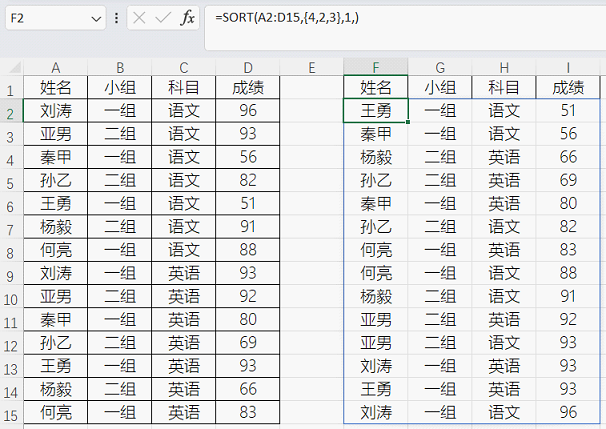Screen dimensions: 606x429
Task: Click cell B1 containing 小组
Action: coord(120,87)
